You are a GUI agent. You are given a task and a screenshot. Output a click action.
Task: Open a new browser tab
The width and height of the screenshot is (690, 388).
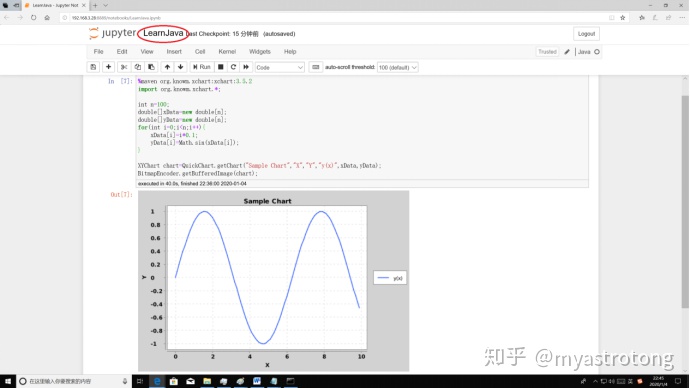[x=95, y=5]
